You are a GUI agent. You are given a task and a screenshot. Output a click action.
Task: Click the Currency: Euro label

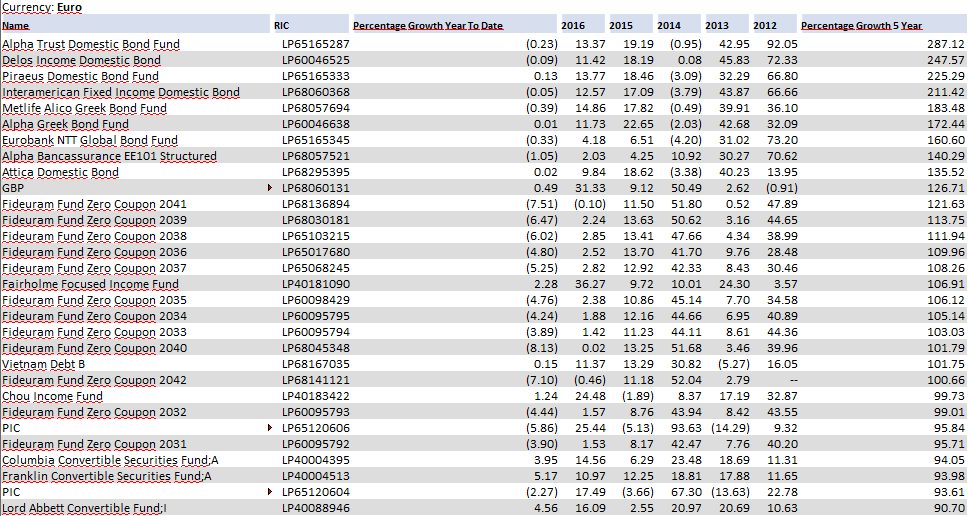(x=42, y=7)
